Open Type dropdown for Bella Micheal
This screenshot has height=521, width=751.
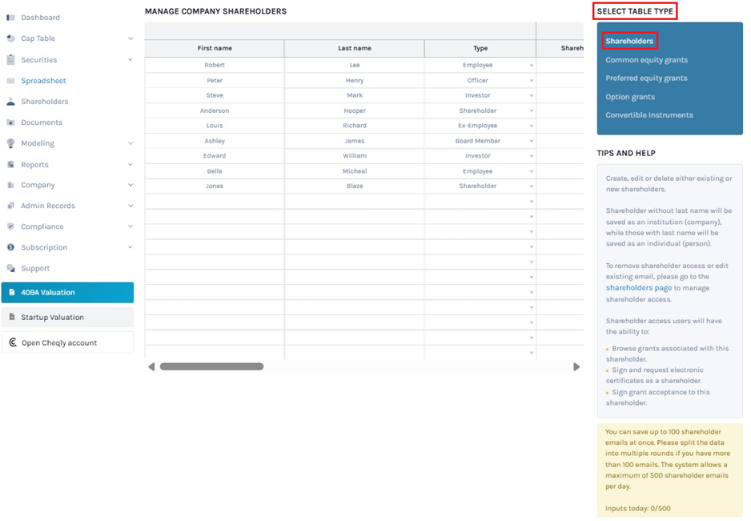coord(531,171)
